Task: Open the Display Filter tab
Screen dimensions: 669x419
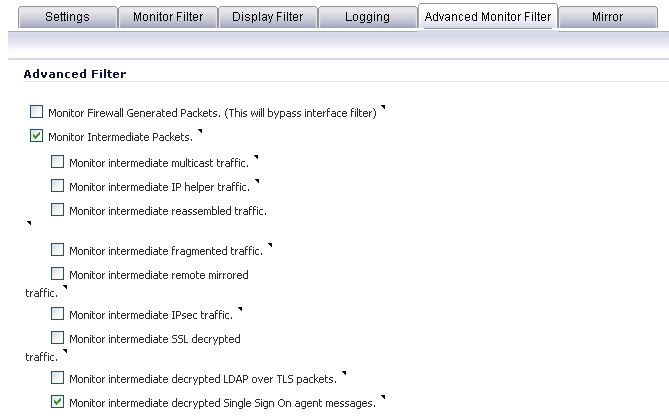Action: 268,17
